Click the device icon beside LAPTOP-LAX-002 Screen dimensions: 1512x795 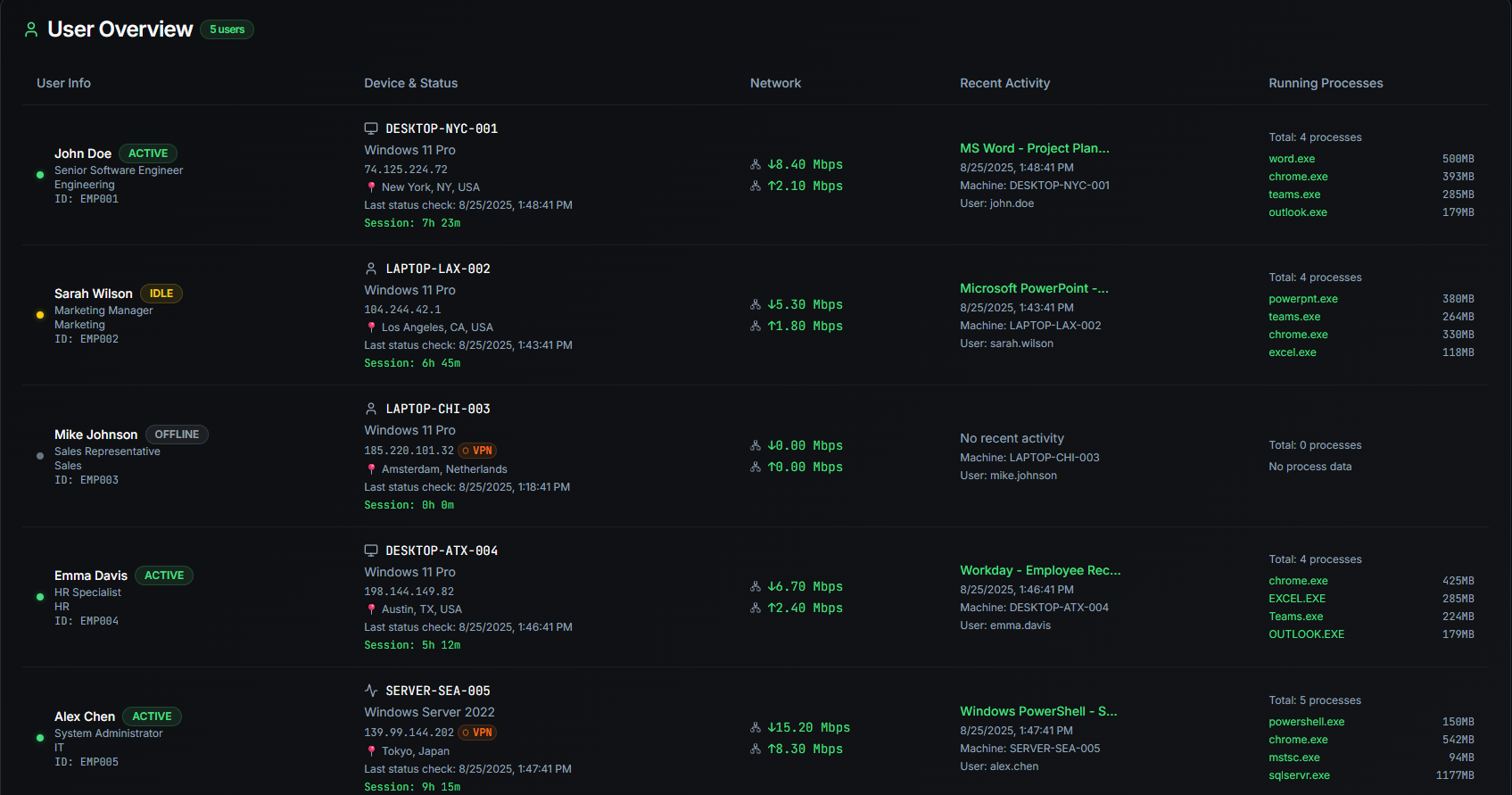click(371, 269)
